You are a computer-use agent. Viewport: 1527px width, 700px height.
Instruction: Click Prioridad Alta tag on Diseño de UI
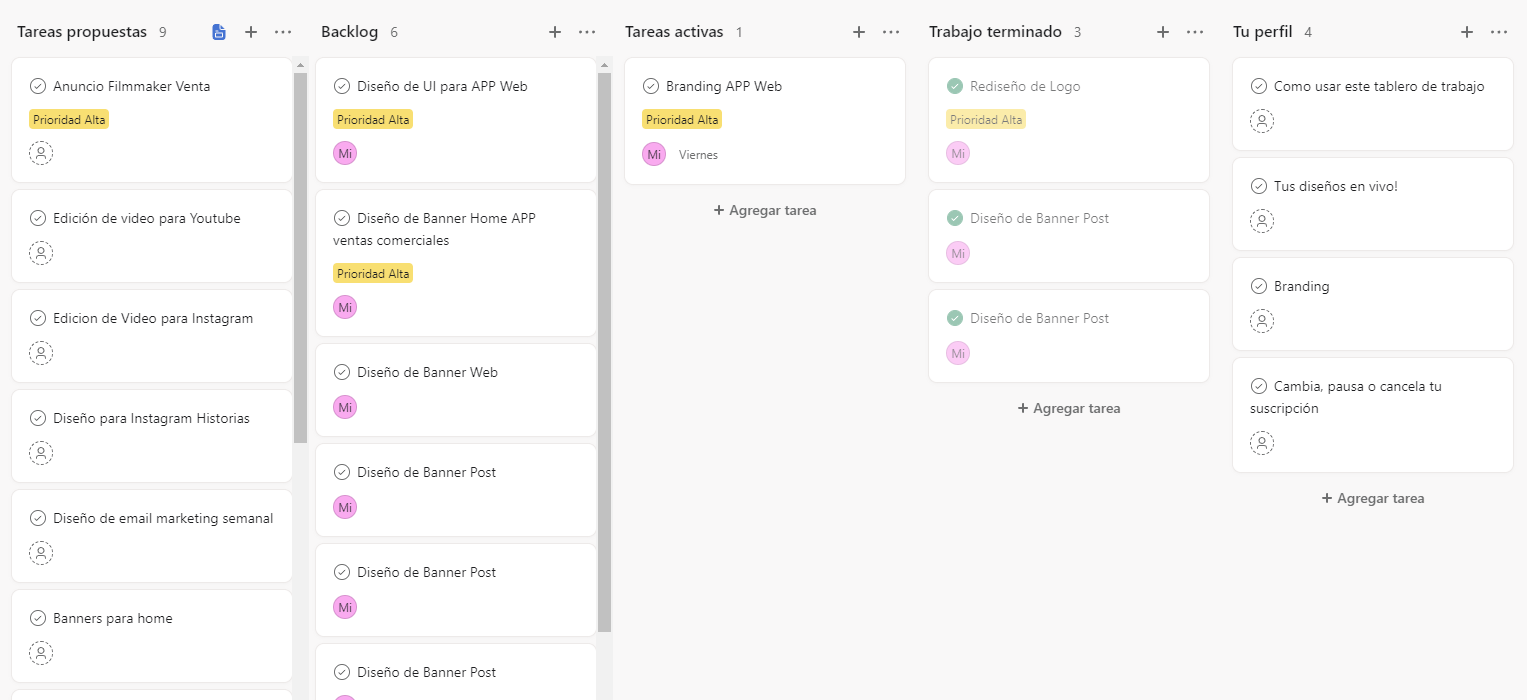coord(373,120)
